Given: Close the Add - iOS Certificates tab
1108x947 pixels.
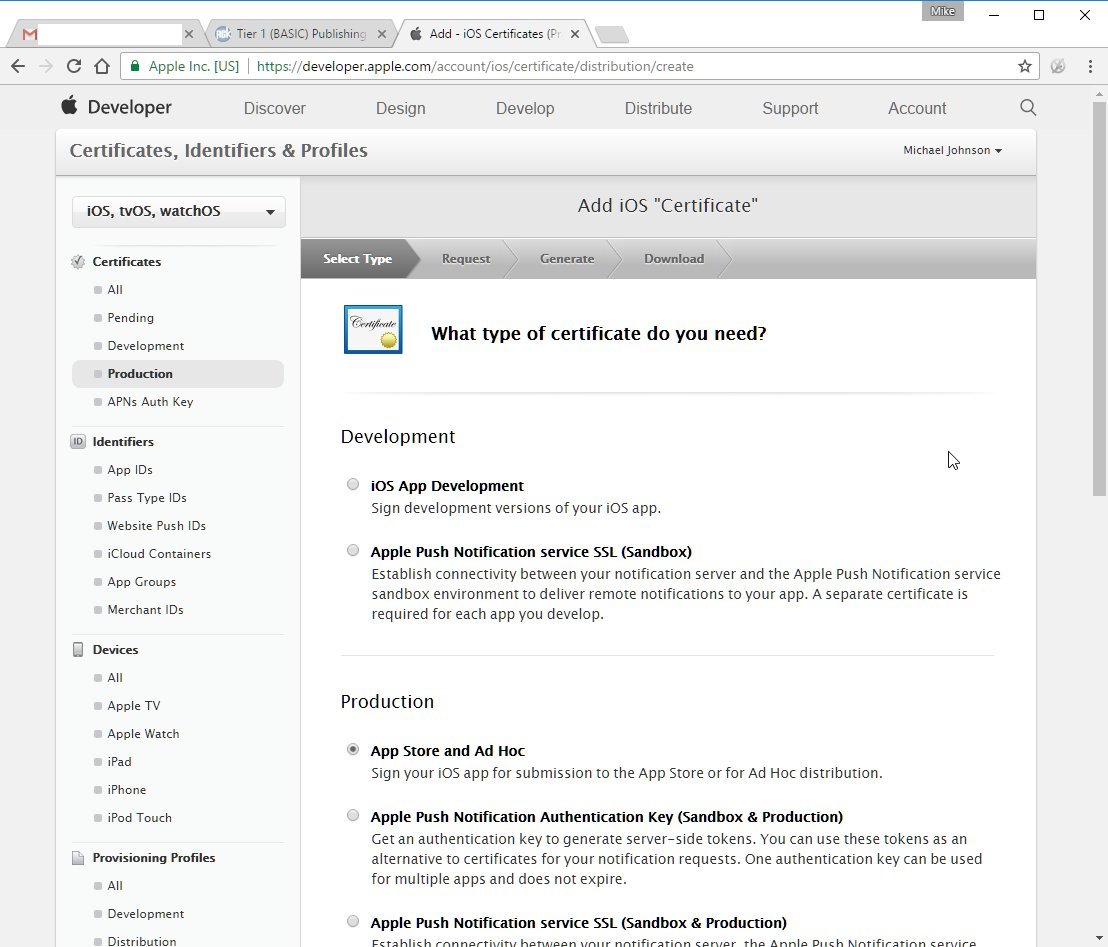Looking at the screenshot, I should click(x=574, y=34).
